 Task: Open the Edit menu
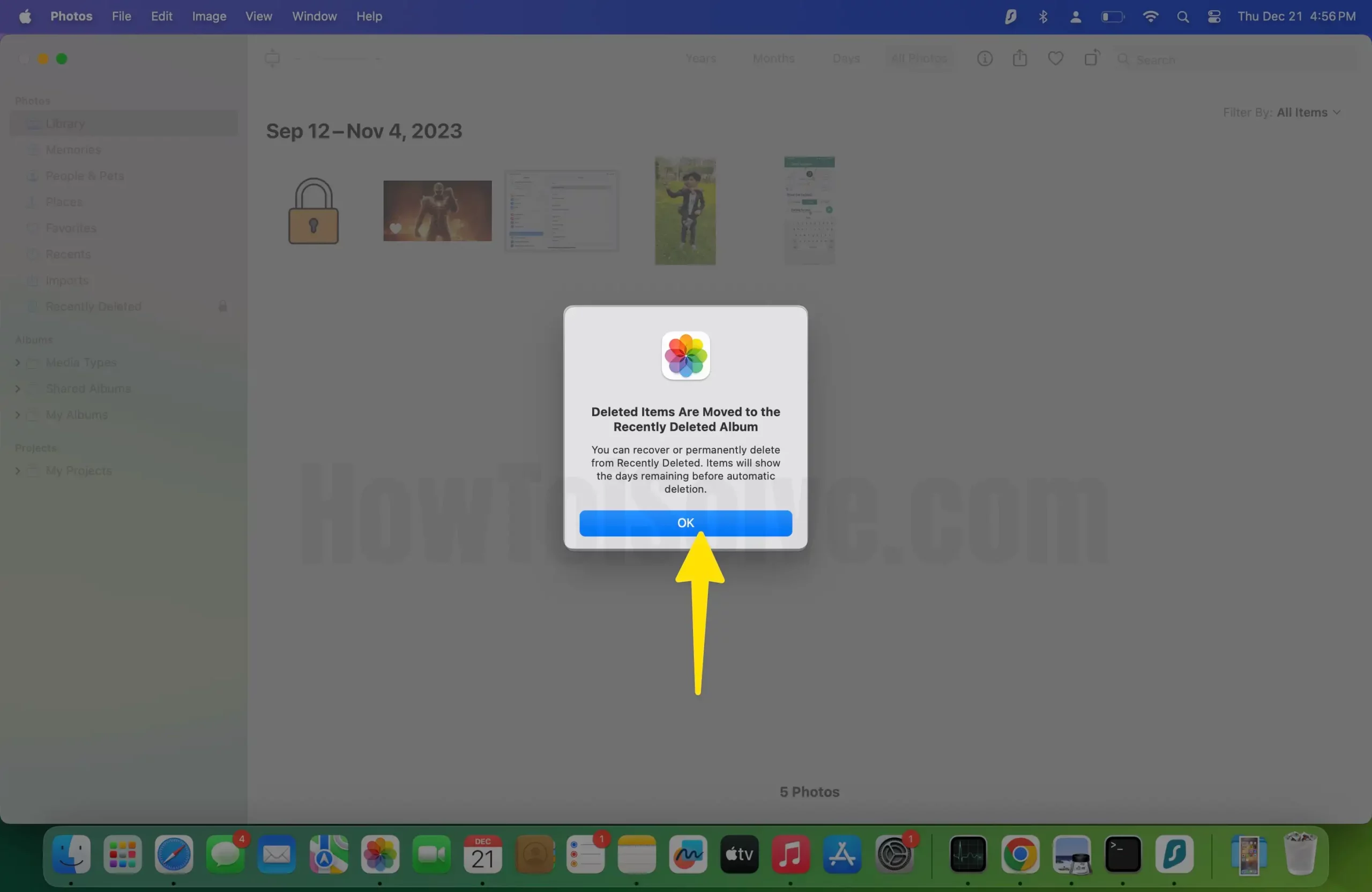point(161,16)
